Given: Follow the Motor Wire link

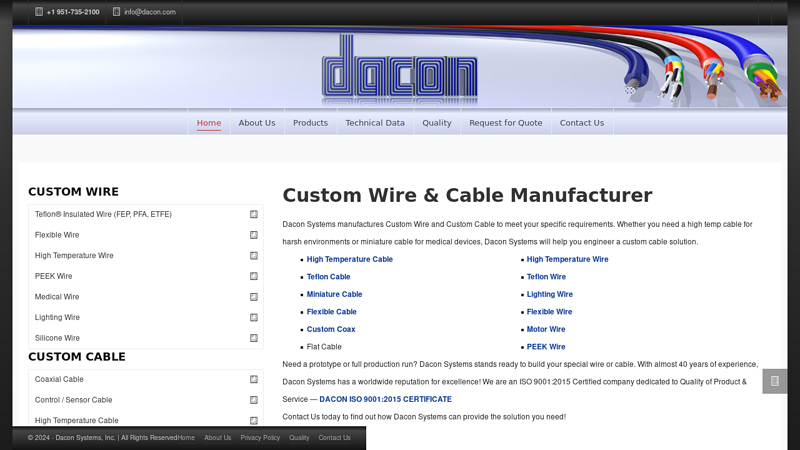Looking at the screenshot, I should pyautogui.click(x=546, y=329).
